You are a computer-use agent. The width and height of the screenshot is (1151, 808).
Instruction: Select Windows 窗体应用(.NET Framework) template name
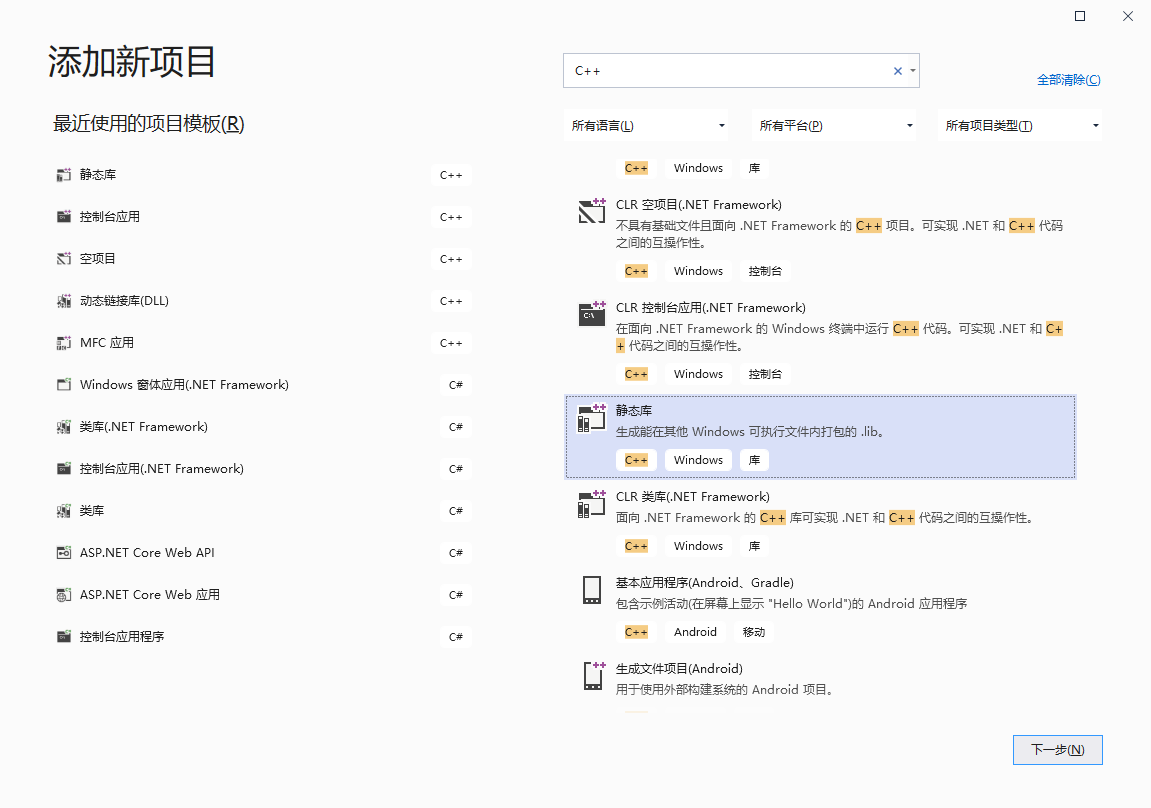[x=184, y=385]
